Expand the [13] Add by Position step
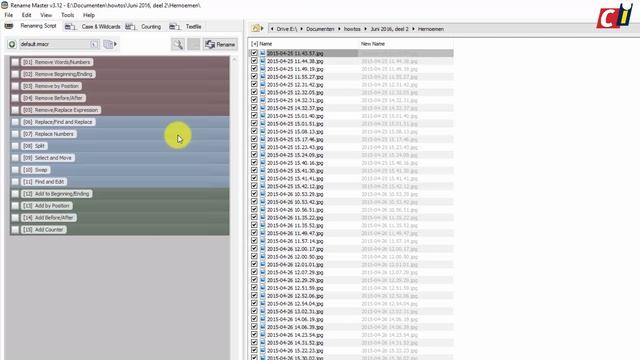This screenshot has width=640, height=360. (47, 206)
